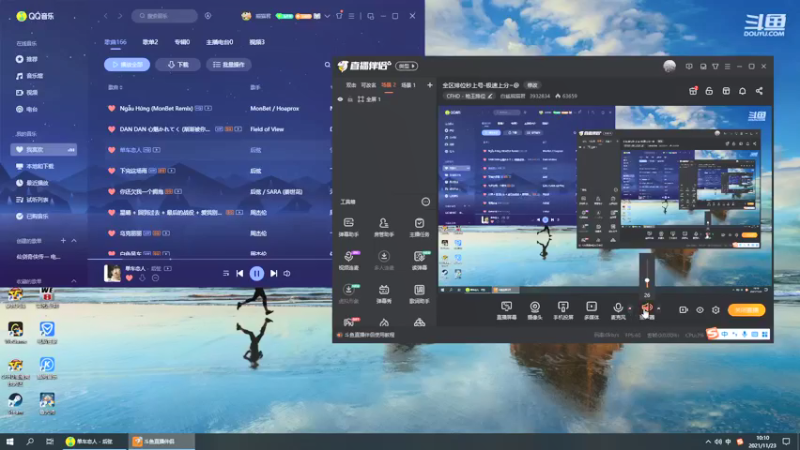Toggle visibility eye of 全屏1 source
This screenshot has width=800, height=450.
click(340, 99)
